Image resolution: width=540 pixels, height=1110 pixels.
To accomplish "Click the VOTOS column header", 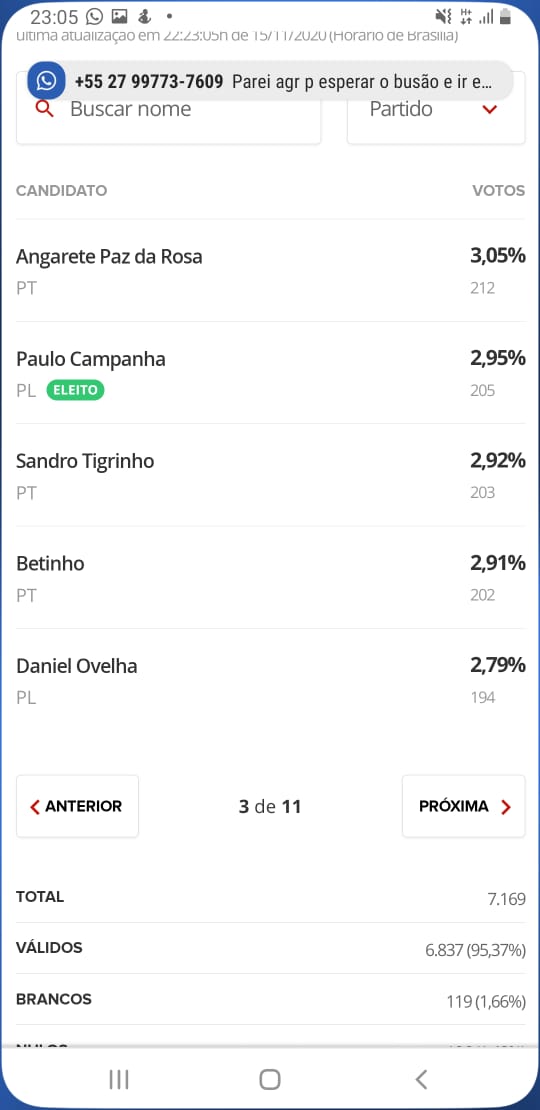I will pyautogui.click(x=498, y=190).
